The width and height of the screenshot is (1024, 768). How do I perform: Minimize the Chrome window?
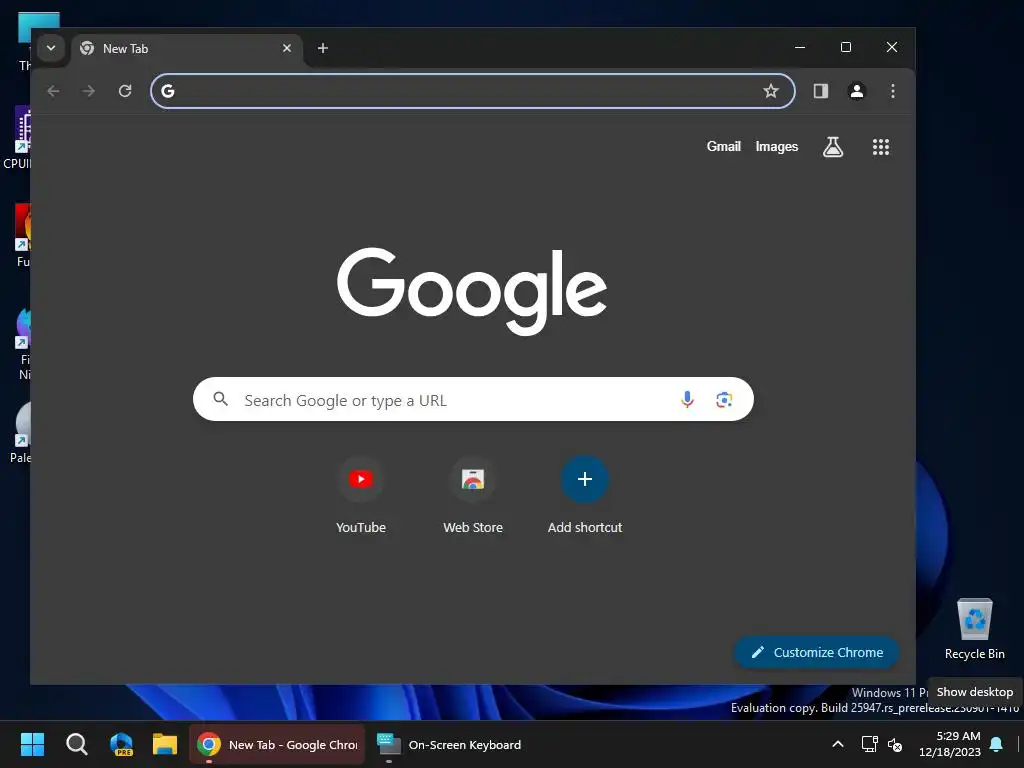point(800,47)
